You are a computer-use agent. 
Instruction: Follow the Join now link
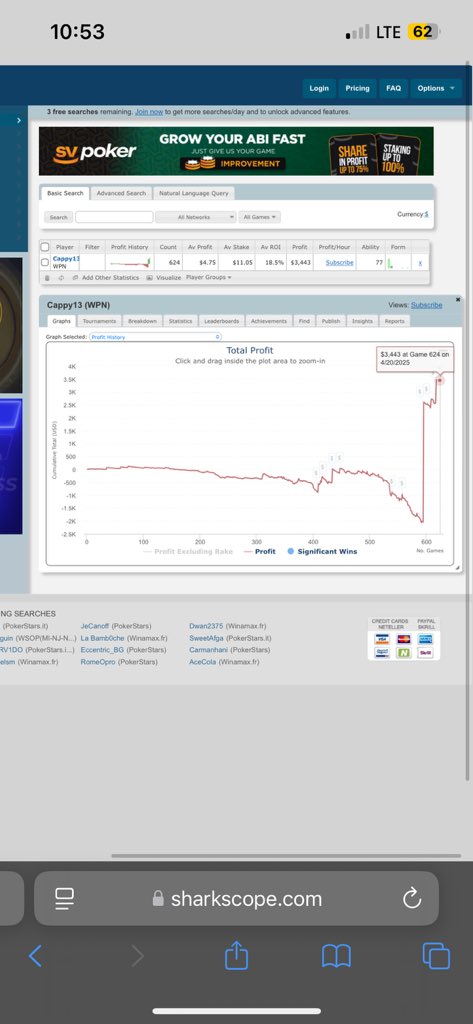[x=149, y=112]
